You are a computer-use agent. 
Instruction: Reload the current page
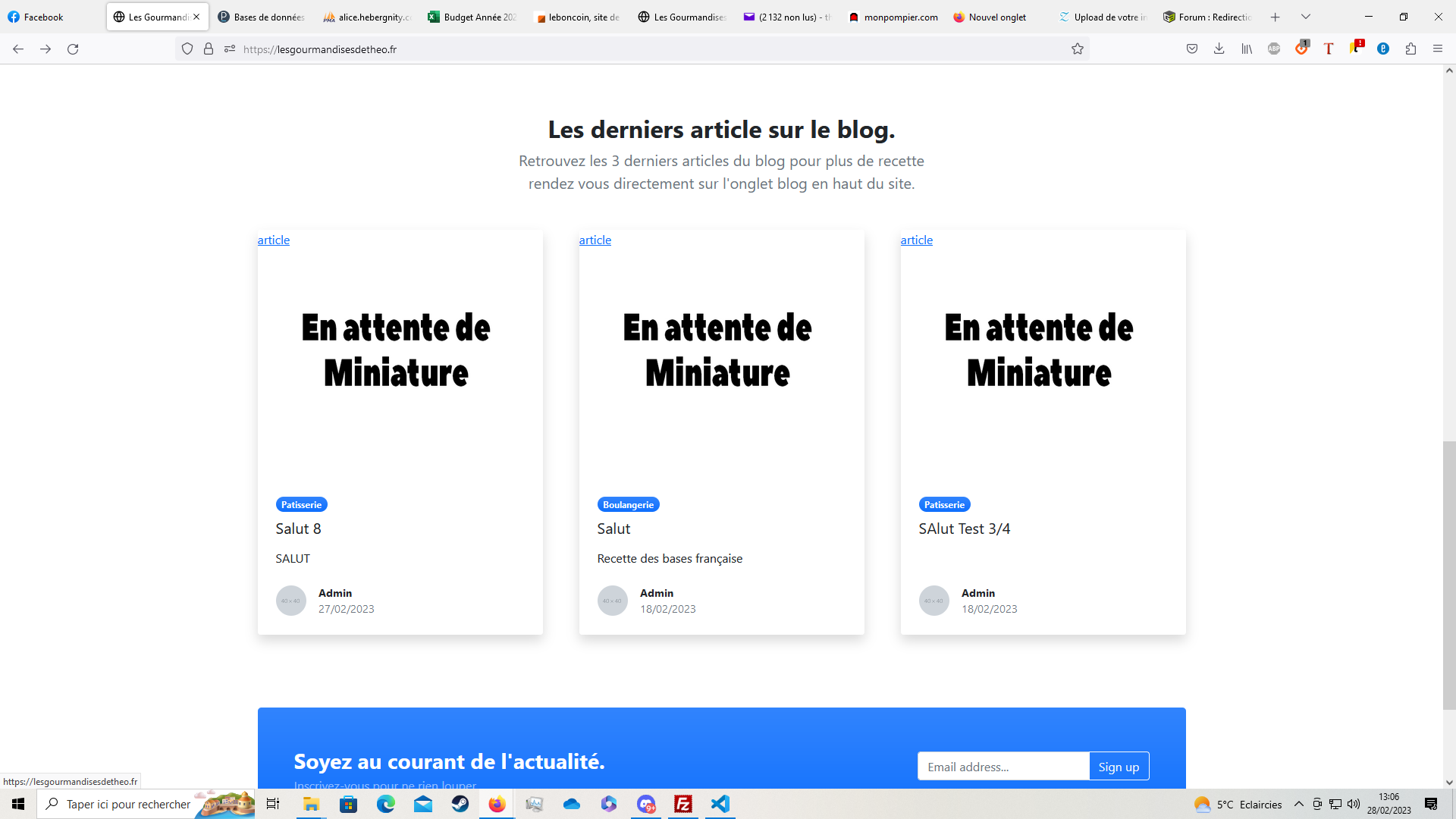73,49
